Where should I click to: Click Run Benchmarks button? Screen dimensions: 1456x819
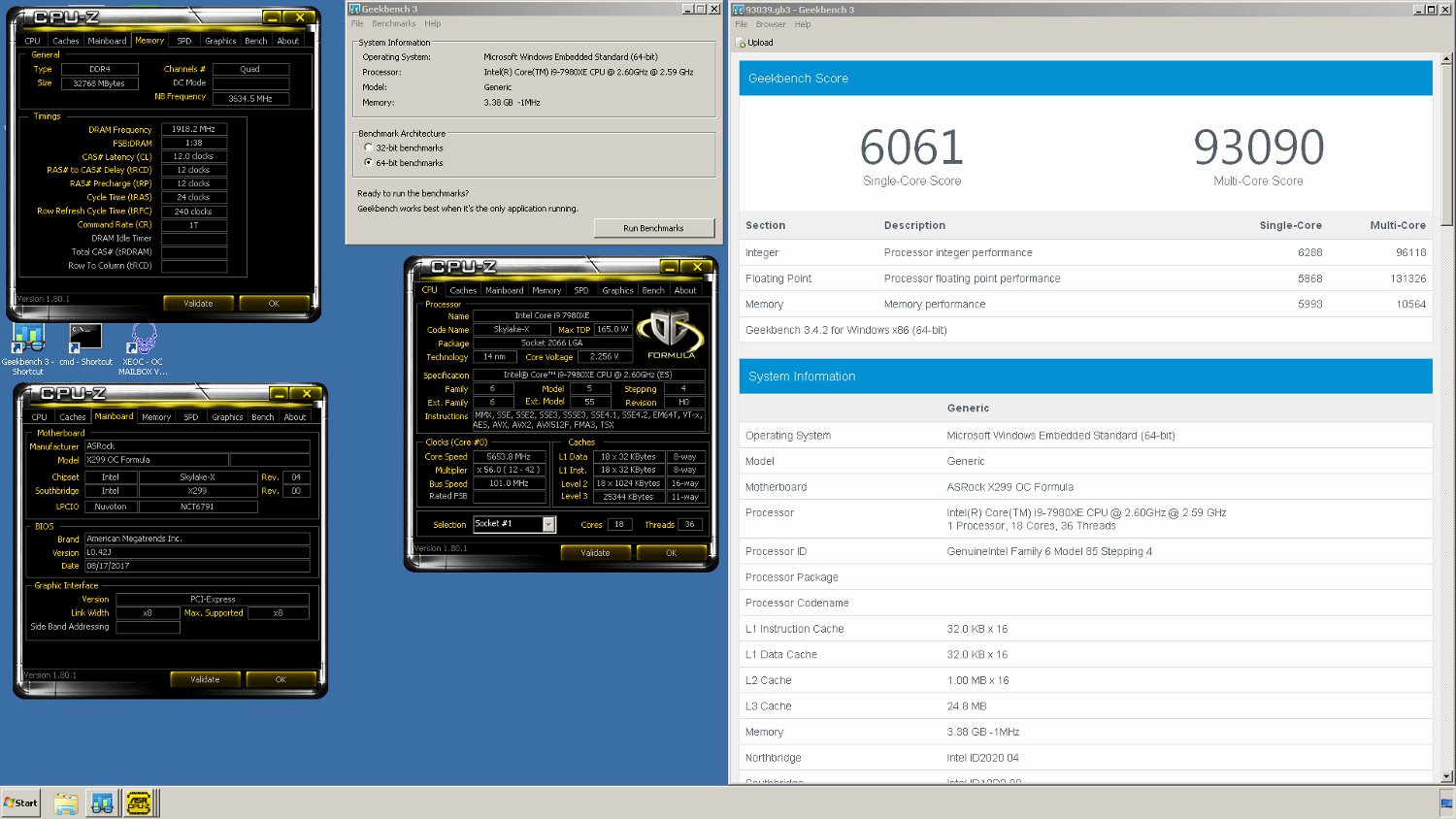pyautogui.click(x=653, y=228)
